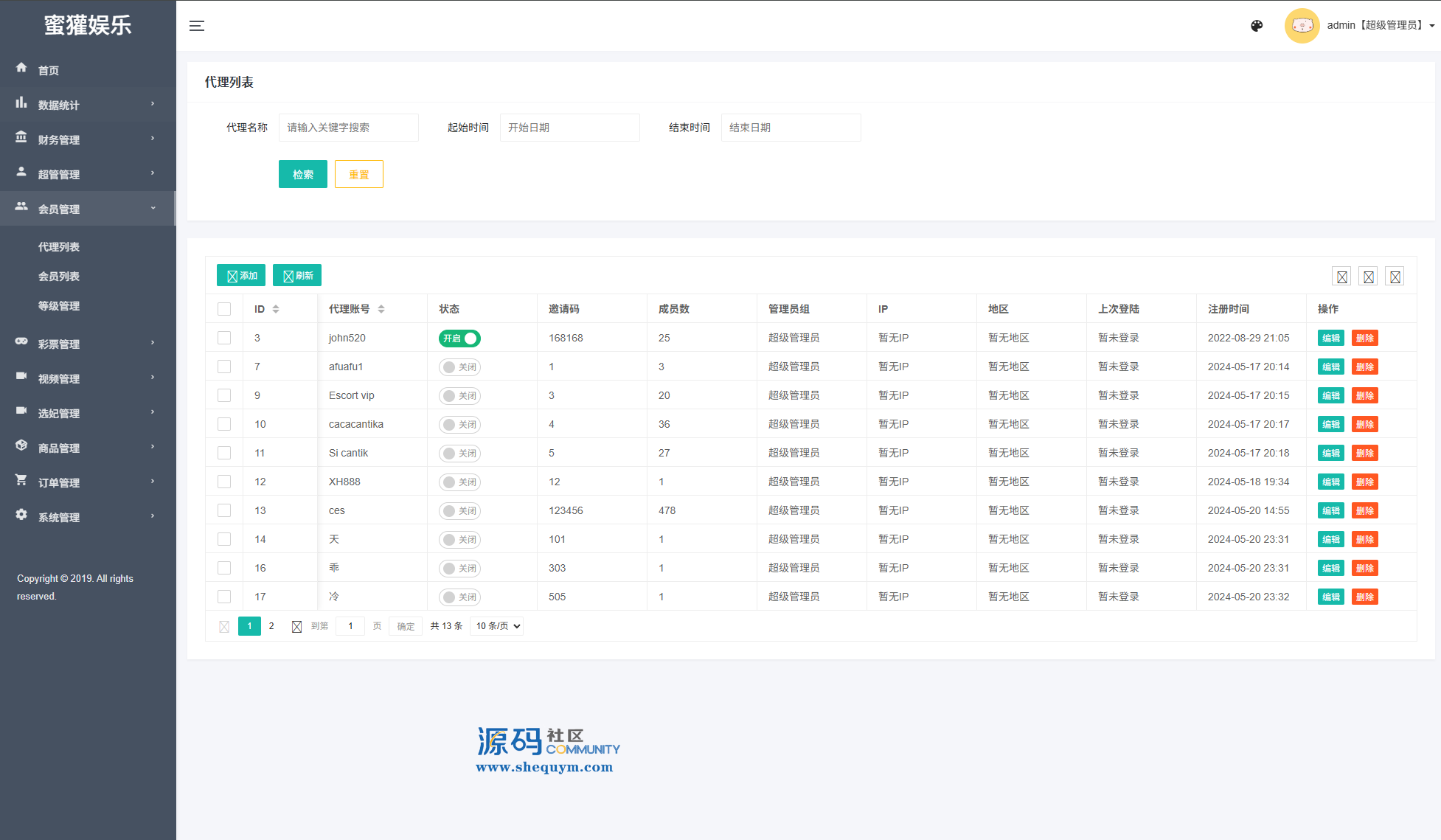Open the admin user dropdown arrow
1441x840 pixels.
pos(1431,26)
